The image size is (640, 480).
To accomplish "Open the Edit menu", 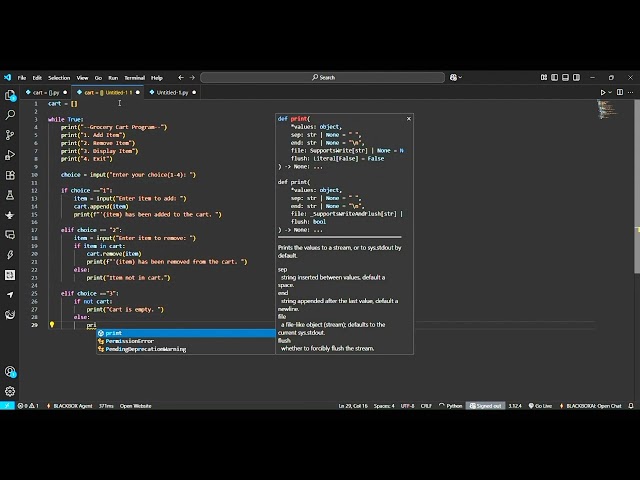I will click(37, 78).
